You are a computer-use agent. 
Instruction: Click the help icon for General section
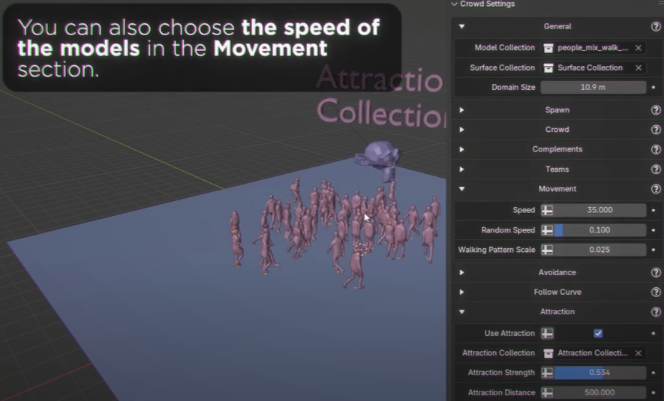coord(656,27)
